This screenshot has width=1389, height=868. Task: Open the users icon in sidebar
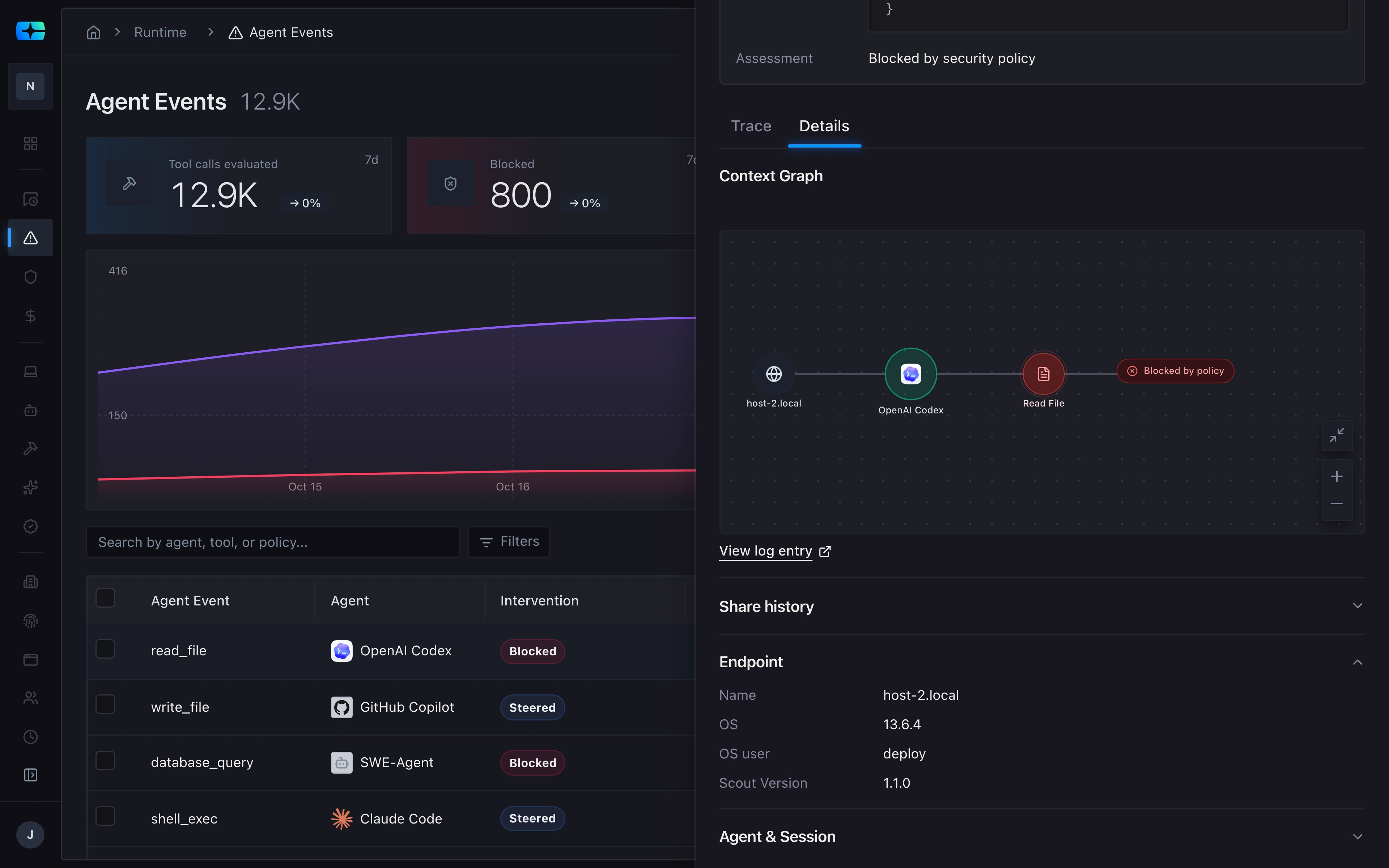(x=30, y=698)
